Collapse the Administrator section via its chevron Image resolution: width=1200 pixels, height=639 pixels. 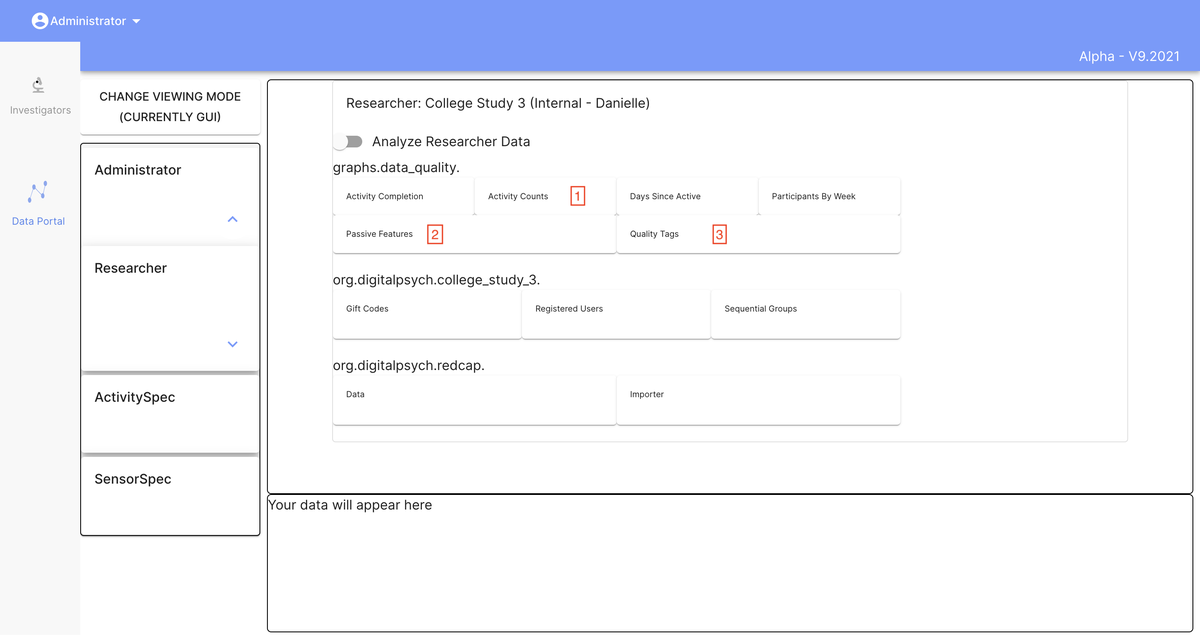click(x=232, y=219)
